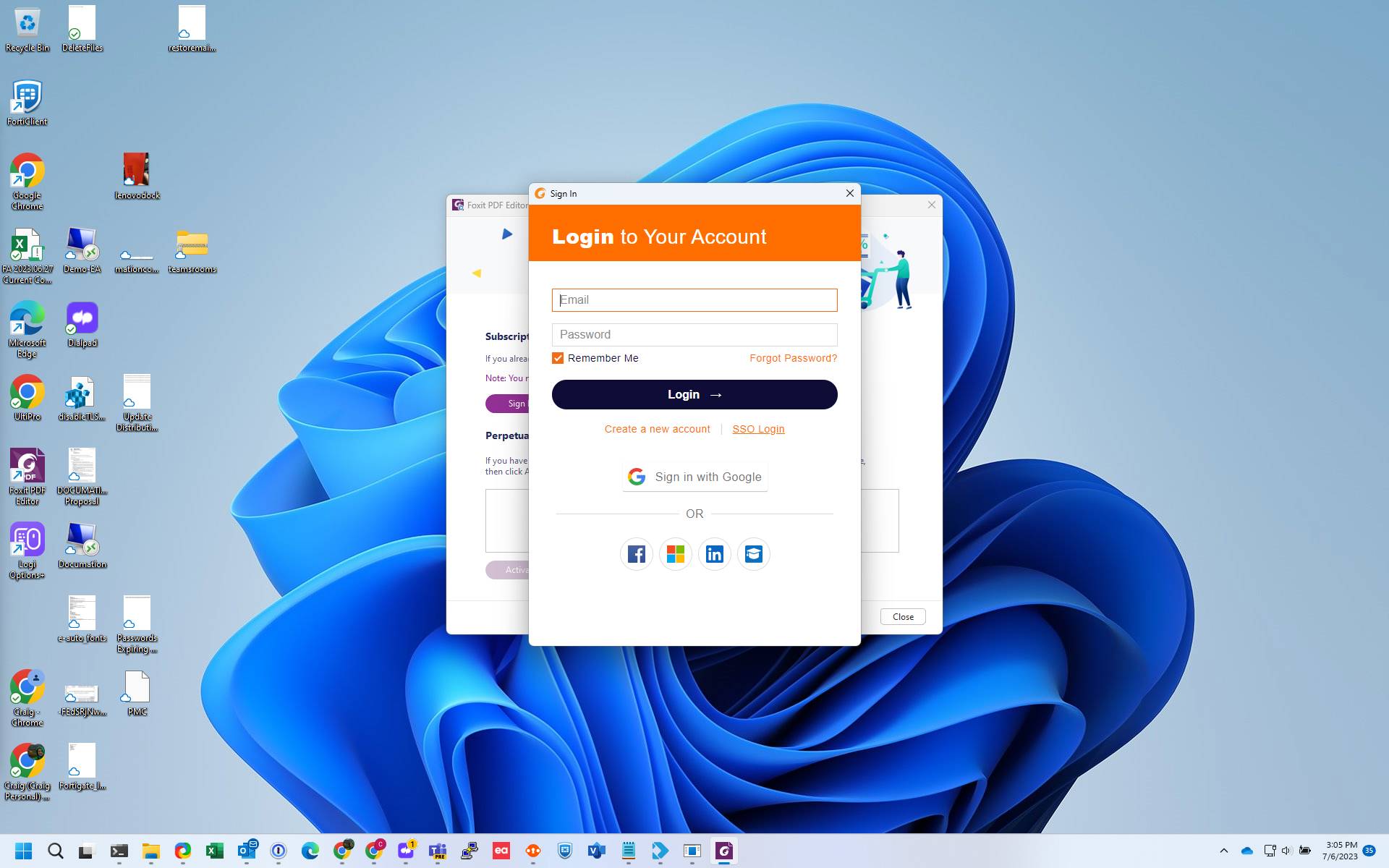Click the Password input field
1389x868 pixels.
tap(694, 335)
